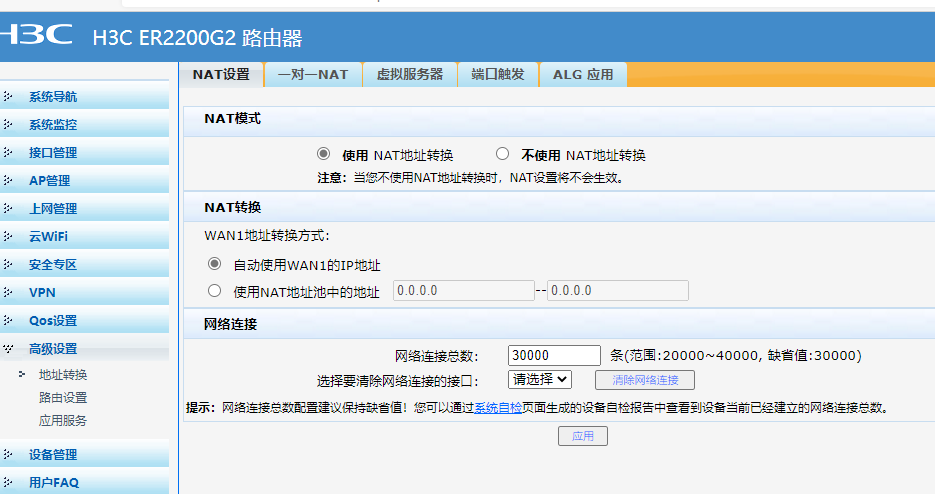Click expand arrow icon beside 设备管理
This screenshot has width=935, height=494.
pos(8,454)
